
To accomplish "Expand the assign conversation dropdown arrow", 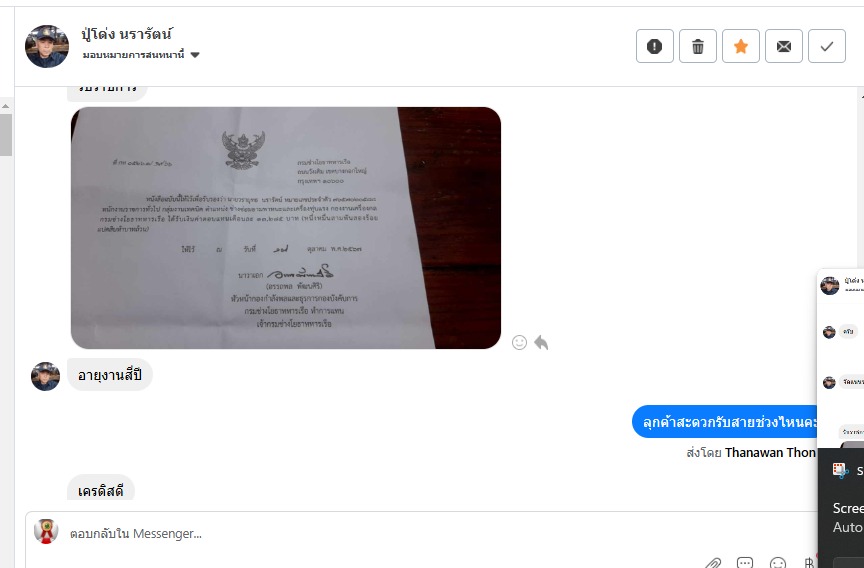I will [x=195, y=55].
